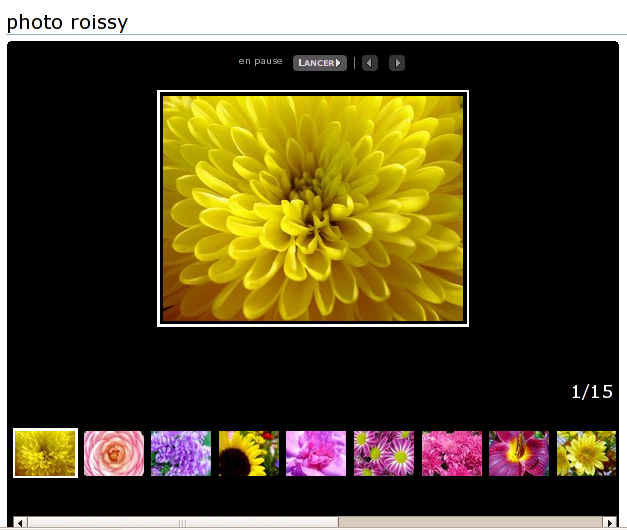
Task: Click the horizontal scrollbar left arrow
Action: (20, 522)
